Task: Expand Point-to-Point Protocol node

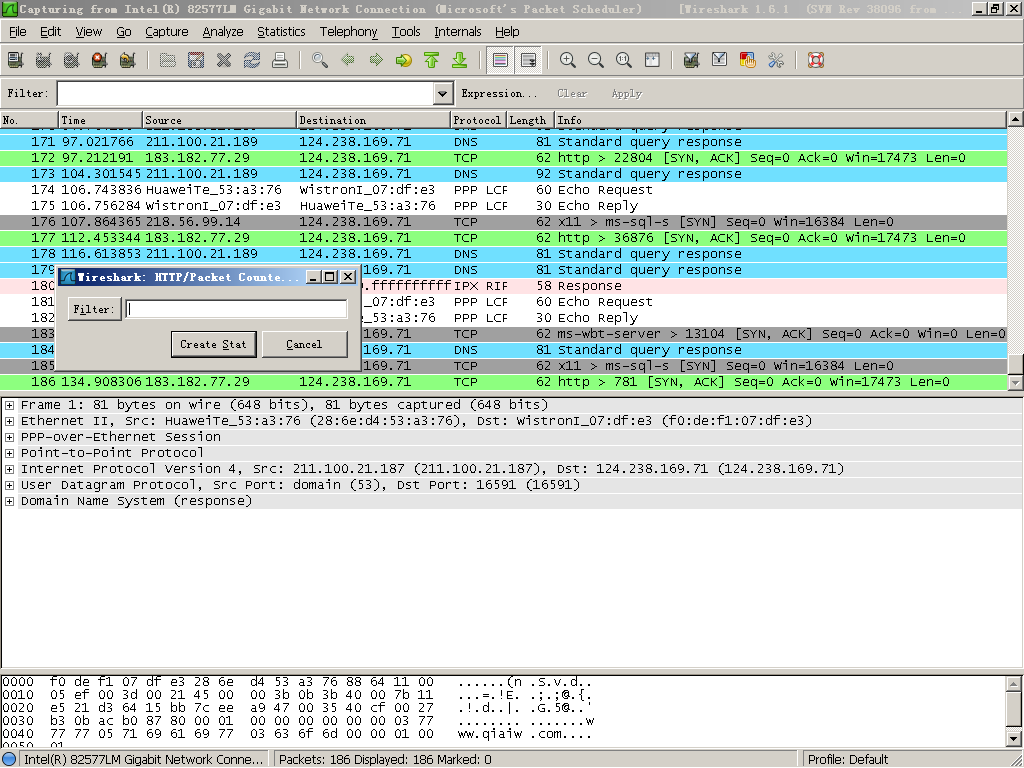Action: [9, 453]
